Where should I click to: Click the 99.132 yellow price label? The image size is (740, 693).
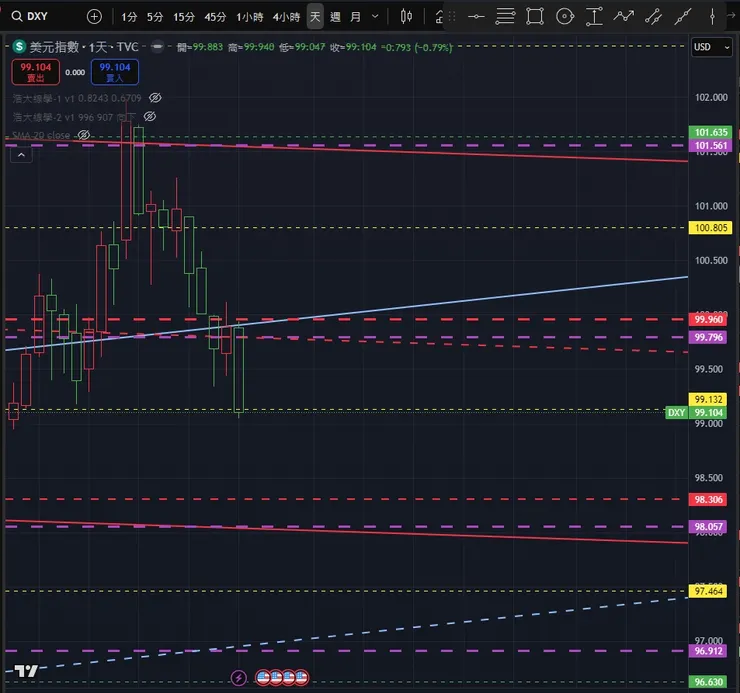pos(708,399)
